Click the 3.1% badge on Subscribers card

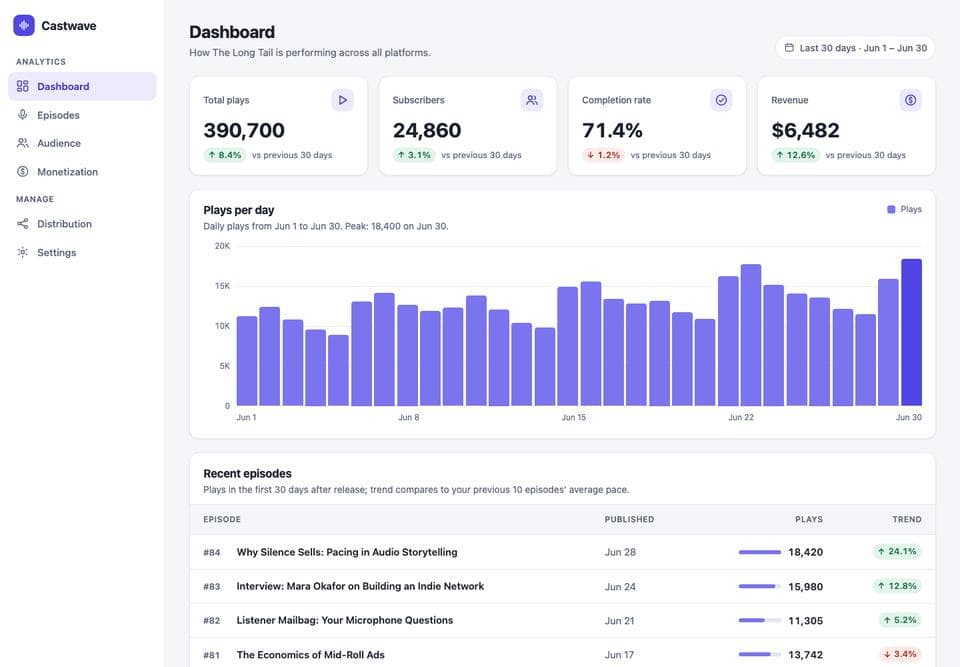pos(414,155)
